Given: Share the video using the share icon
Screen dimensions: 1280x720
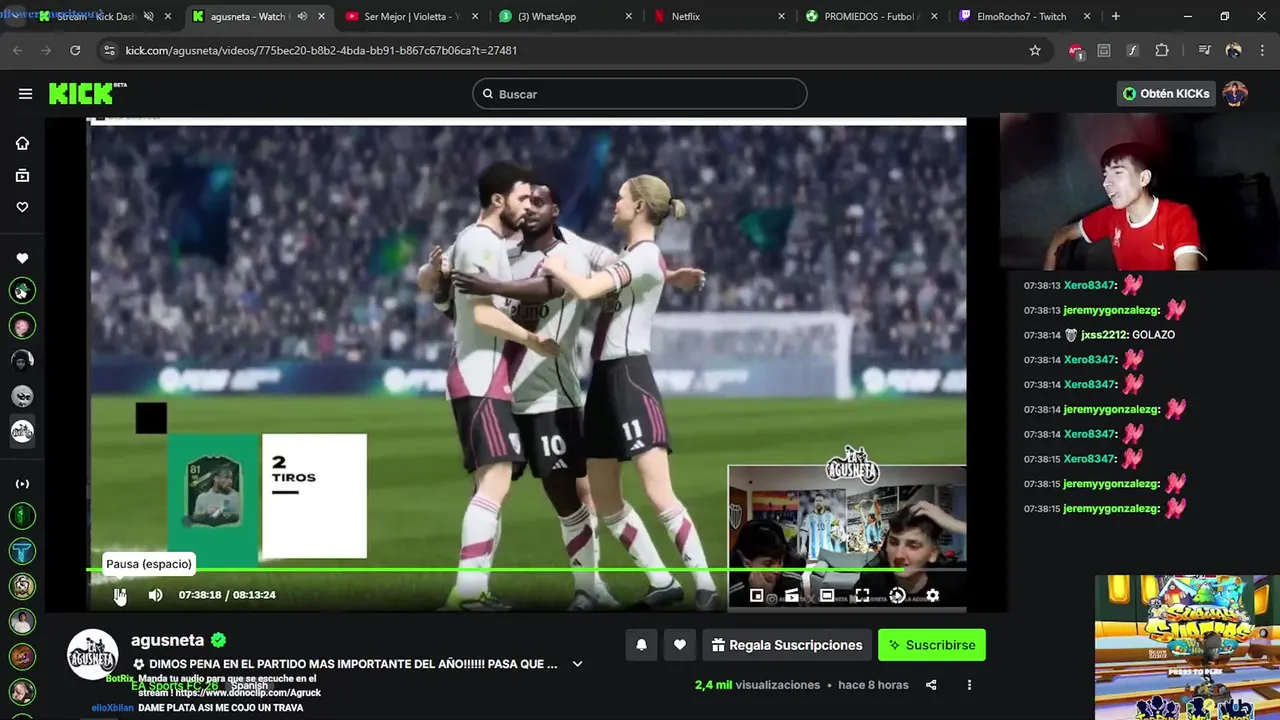Looking at the screenshot, I should tap(931, 685).
